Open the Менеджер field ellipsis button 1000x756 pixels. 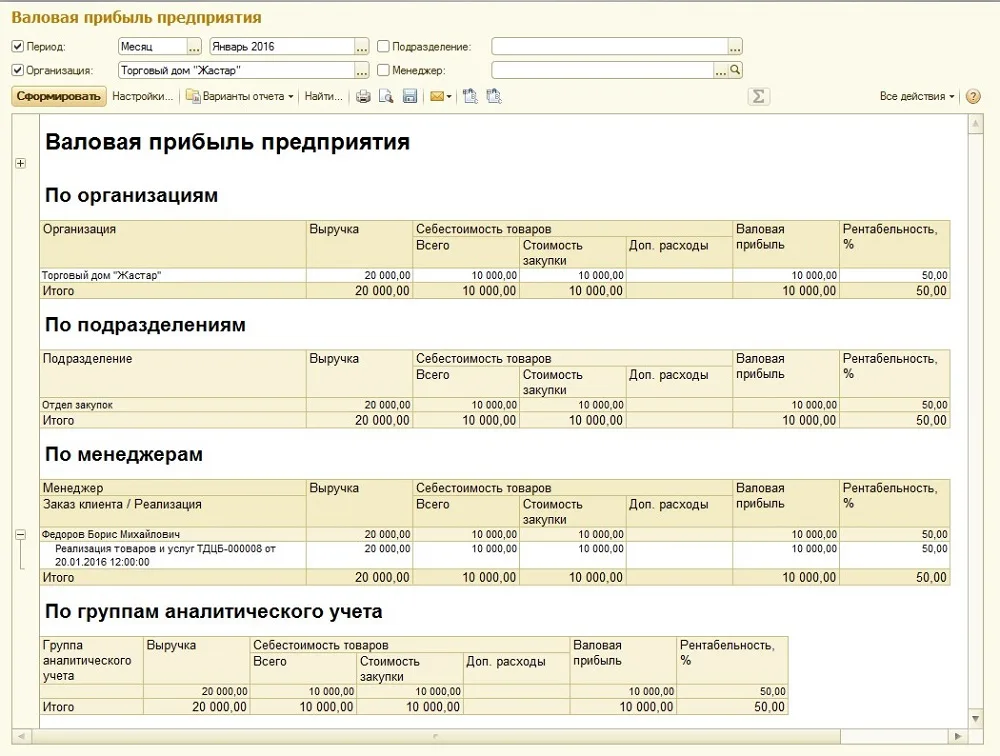(721, 70)
